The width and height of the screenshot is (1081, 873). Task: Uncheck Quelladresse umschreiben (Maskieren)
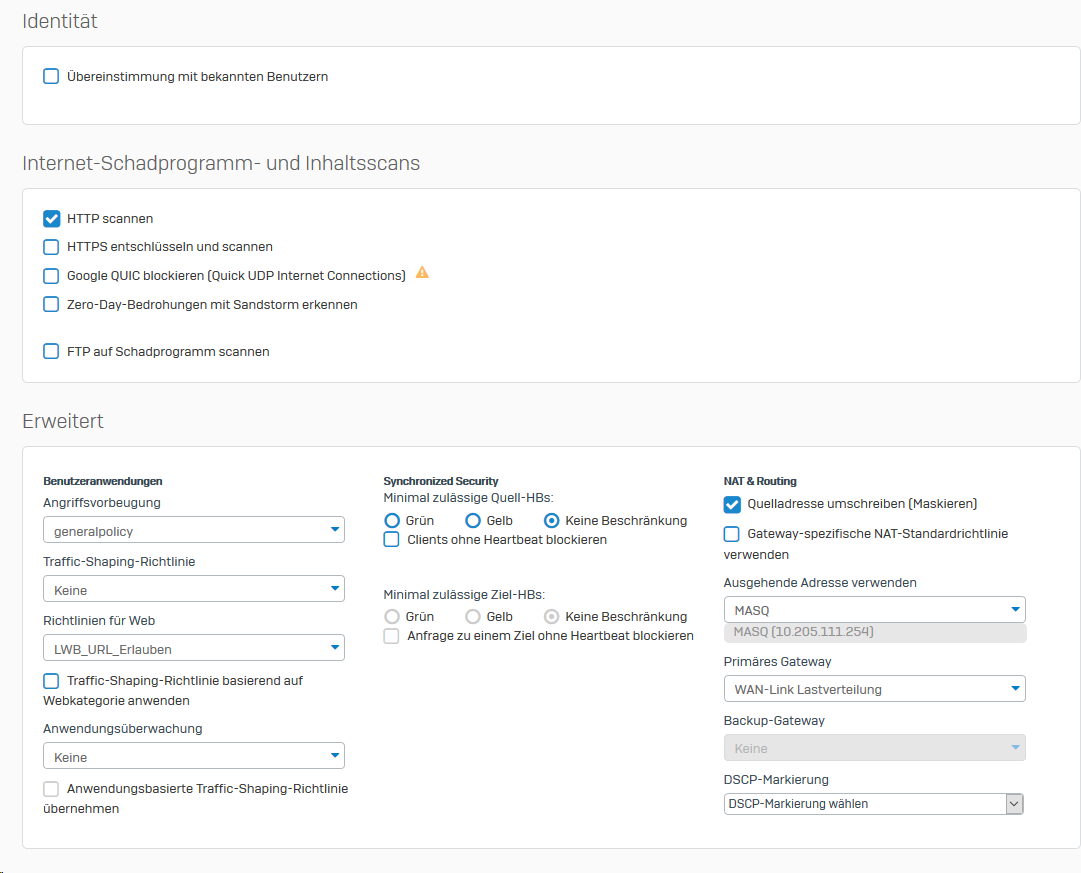pos(732,504)
